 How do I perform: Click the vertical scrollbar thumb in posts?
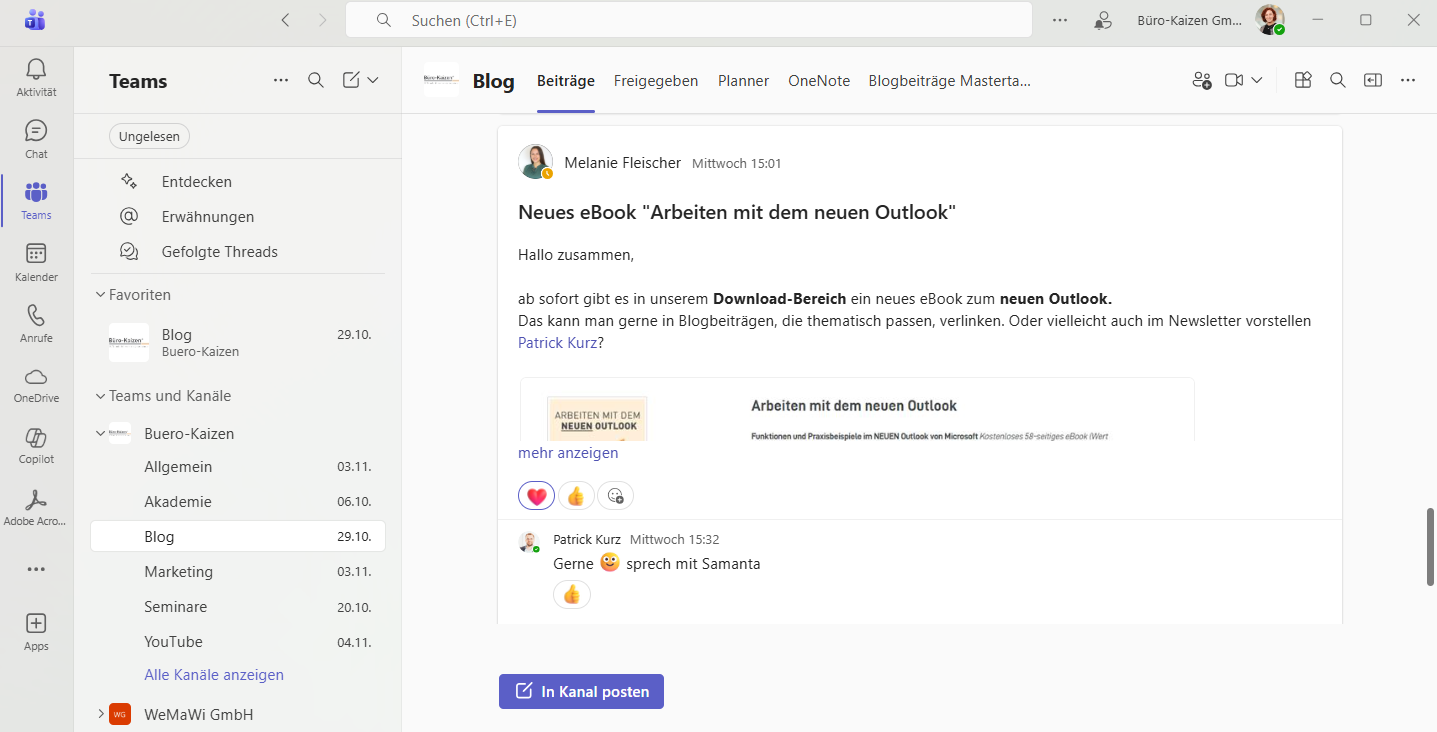pos(1430,546)
